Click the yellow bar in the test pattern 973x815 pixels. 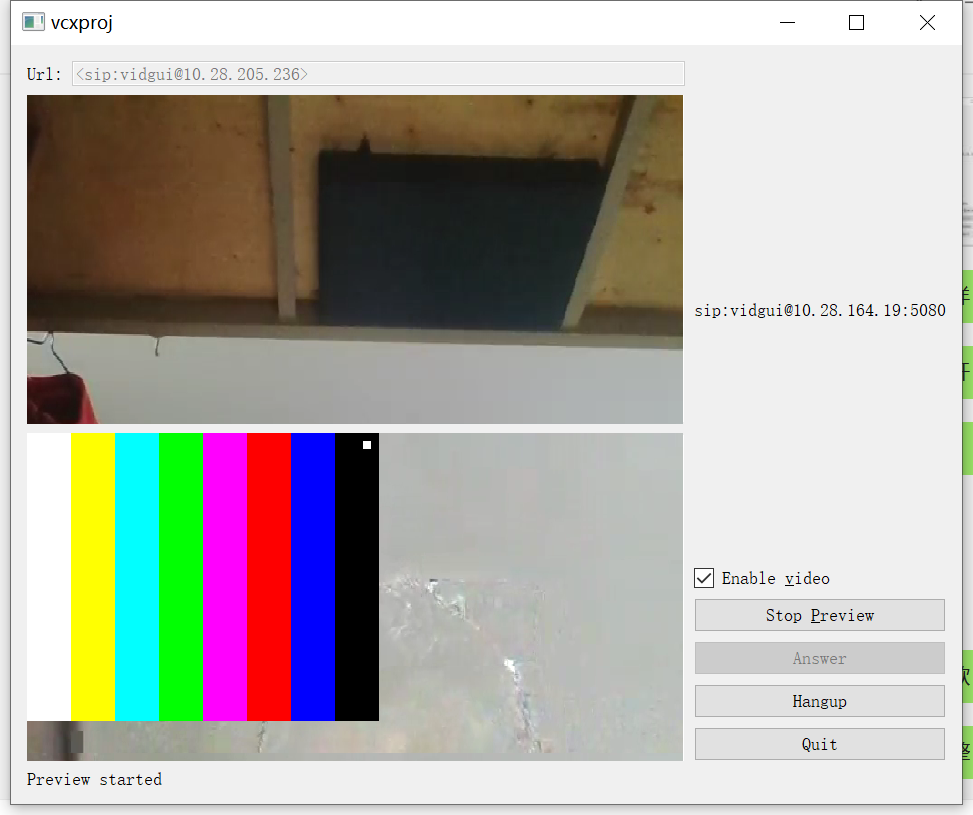[93, 577]
